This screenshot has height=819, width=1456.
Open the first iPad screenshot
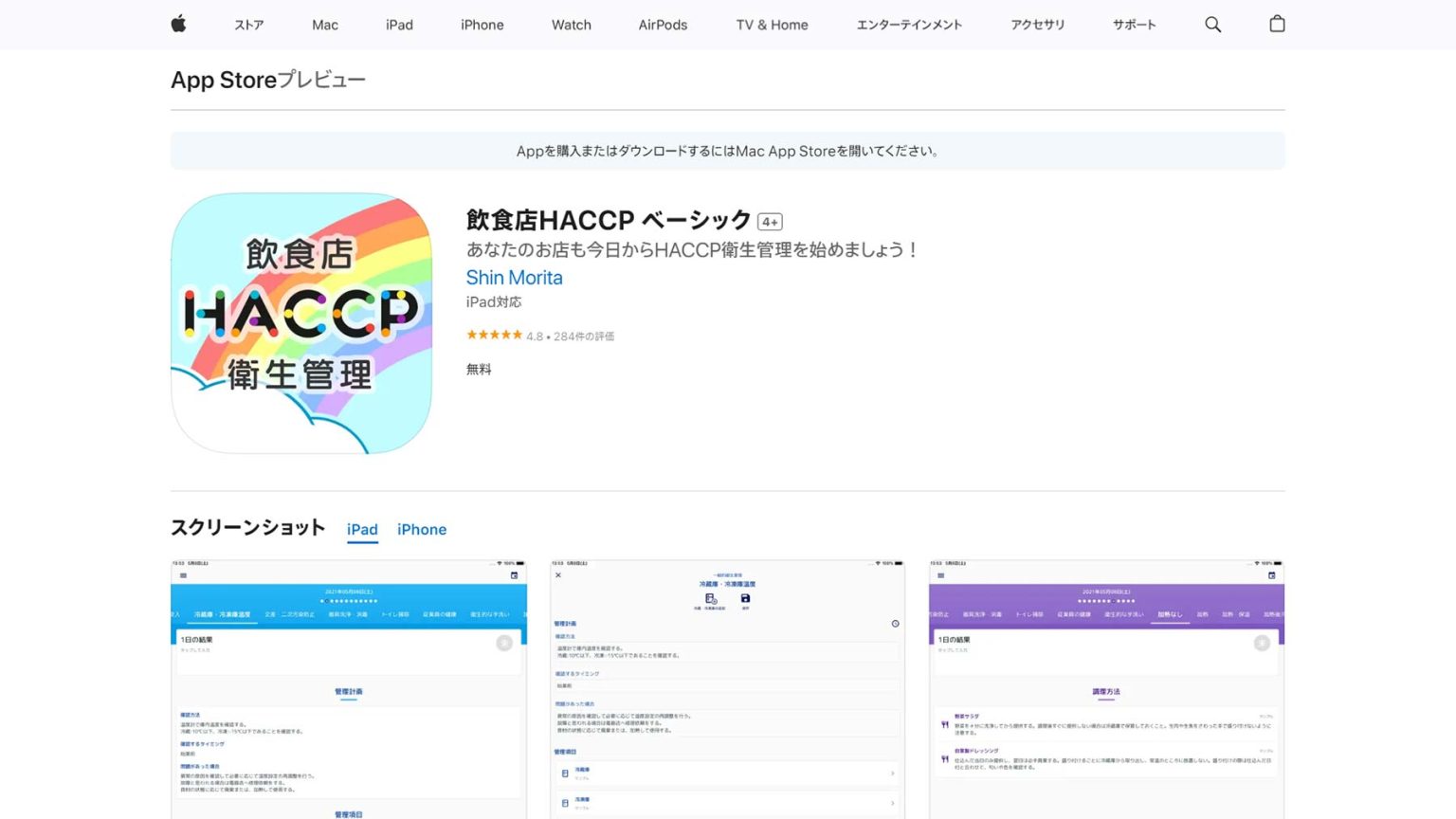click(x=349, y=689)
